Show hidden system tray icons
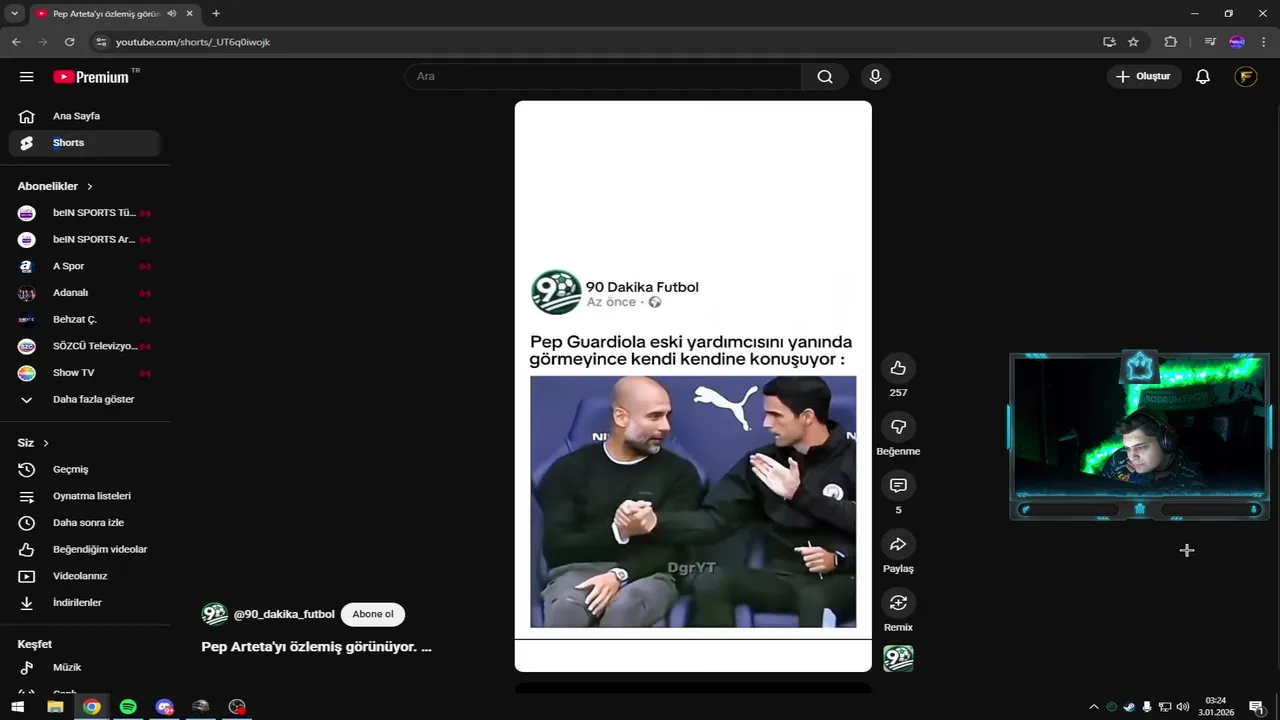 click(1093, 707)
